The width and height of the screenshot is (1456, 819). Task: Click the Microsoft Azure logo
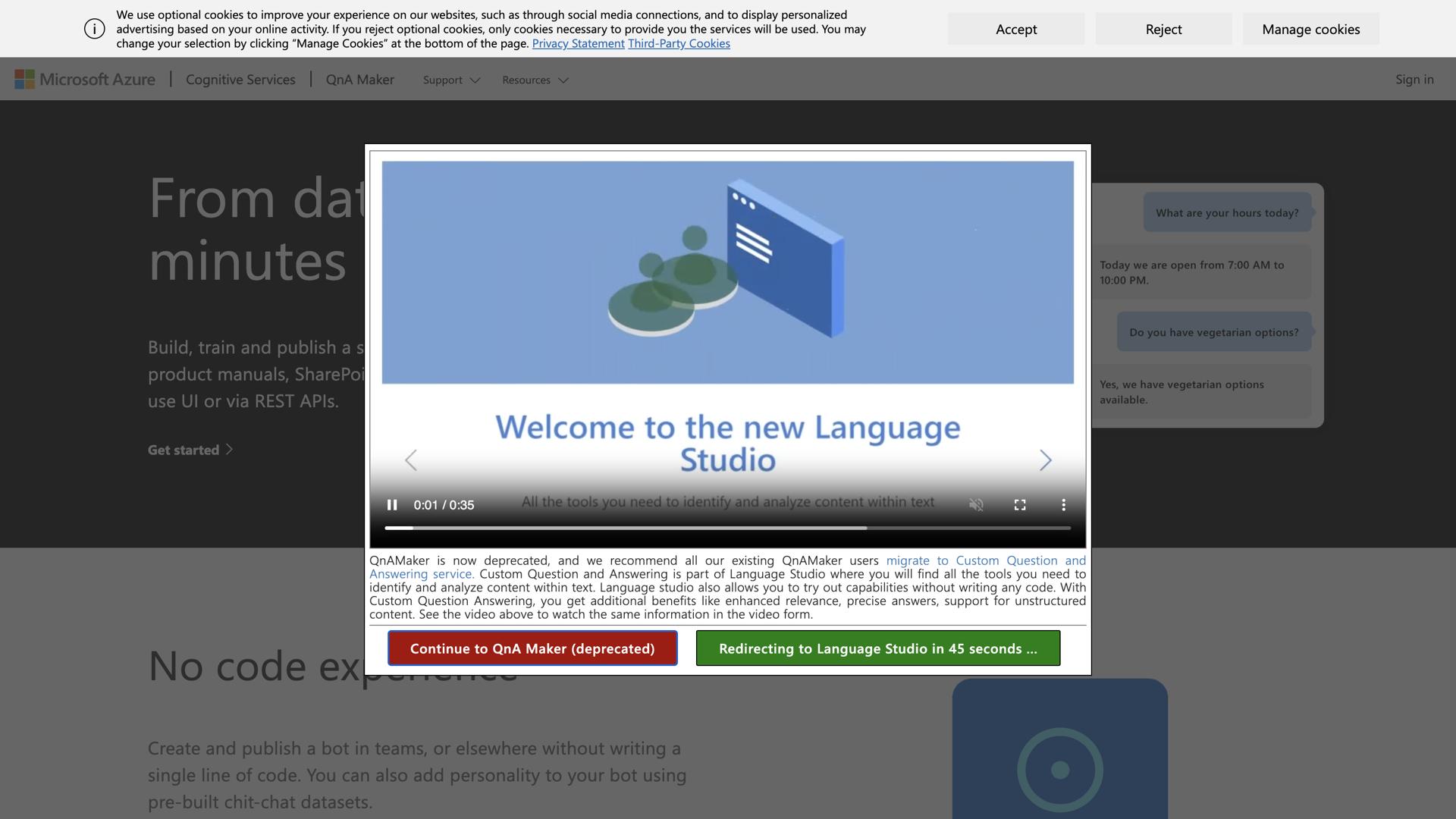85,80
